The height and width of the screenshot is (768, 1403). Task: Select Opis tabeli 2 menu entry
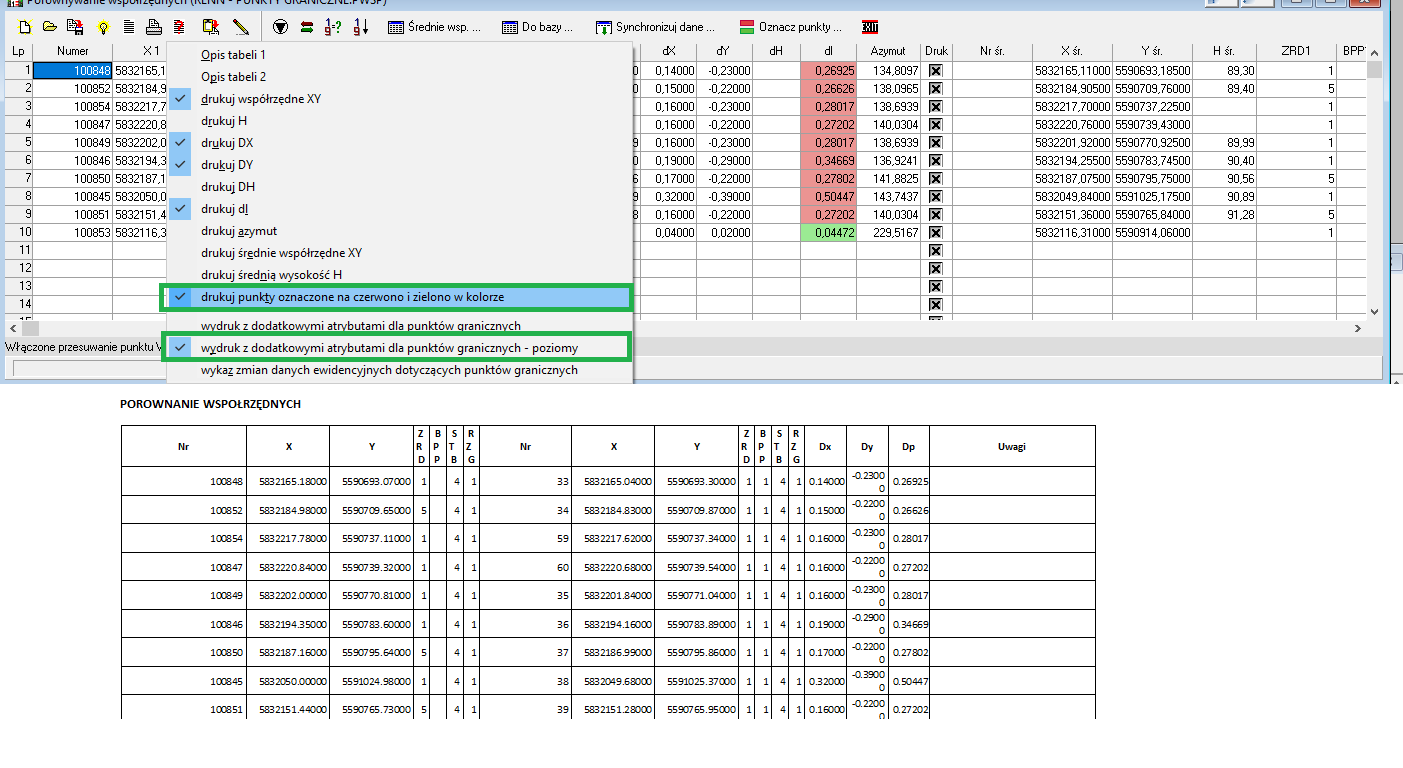[400, 76]
